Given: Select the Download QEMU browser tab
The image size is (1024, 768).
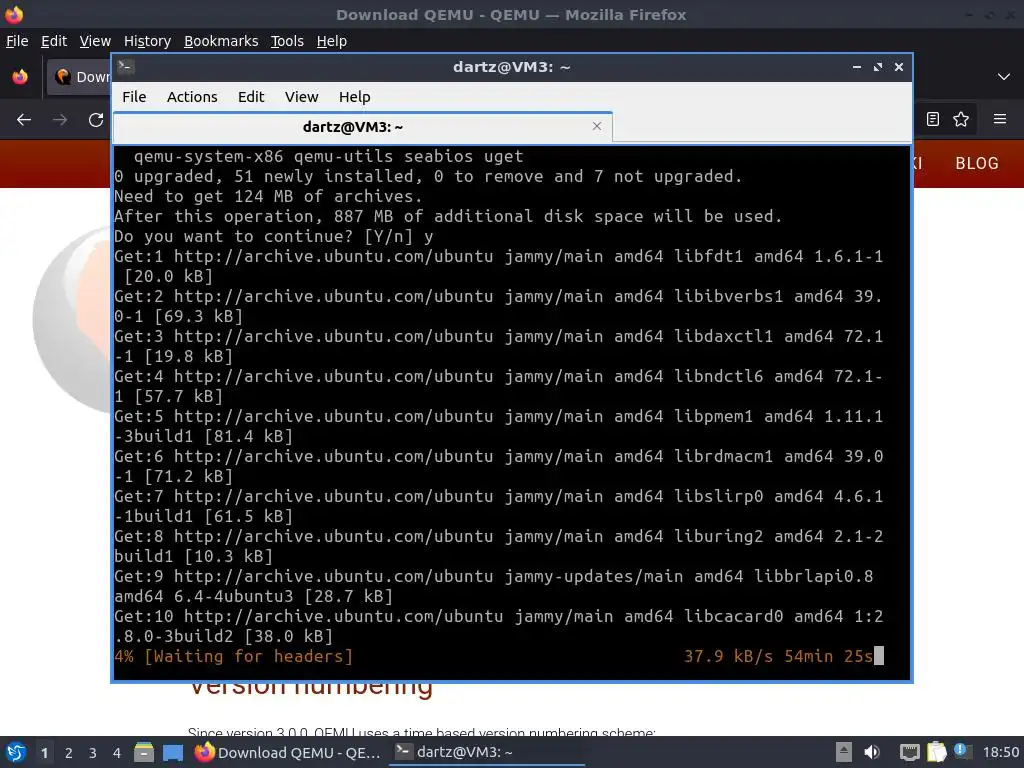Looking at the screenshot, I should tap(80, 77).
